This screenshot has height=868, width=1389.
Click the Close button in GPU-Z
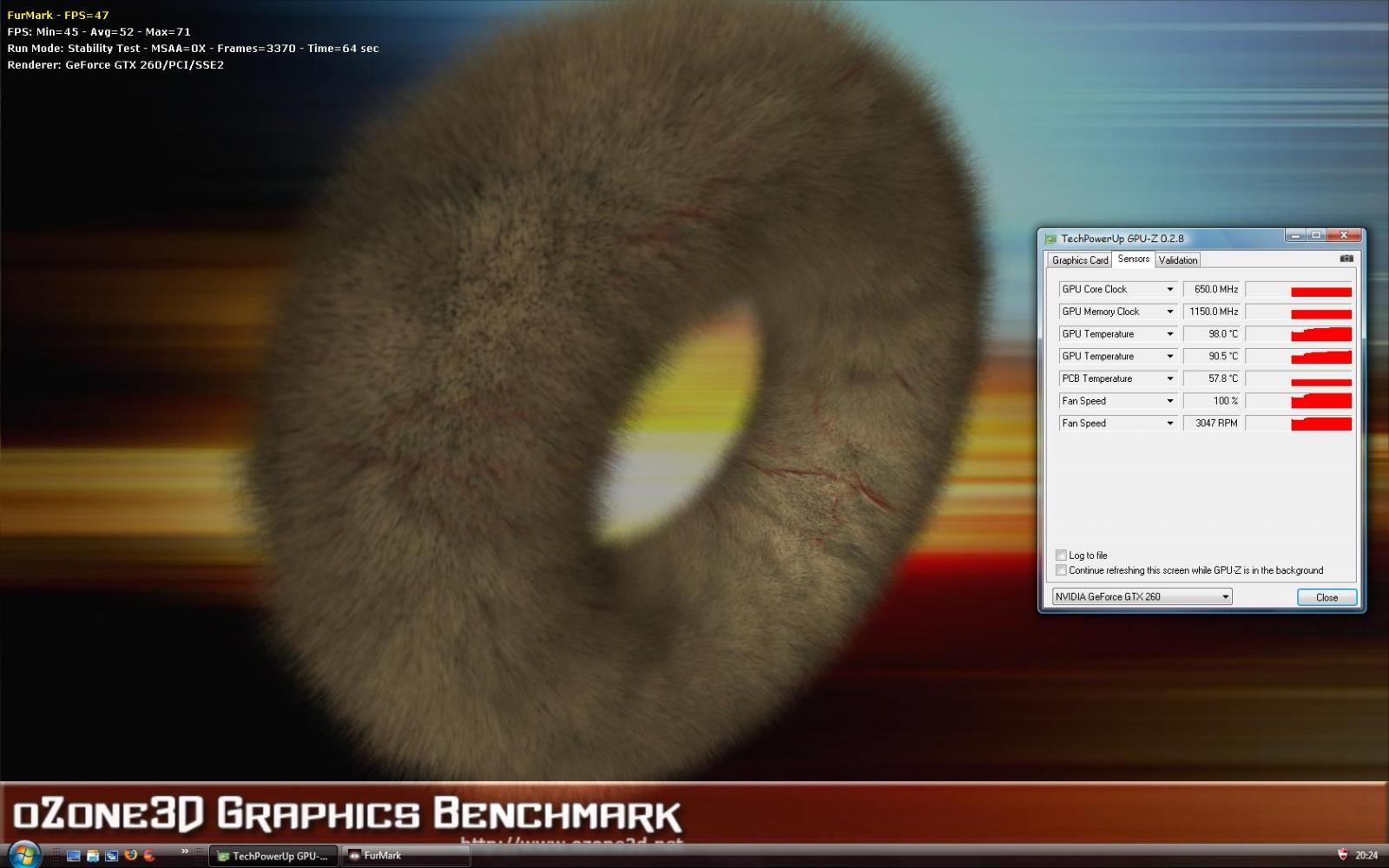(x=1326, y=597)
